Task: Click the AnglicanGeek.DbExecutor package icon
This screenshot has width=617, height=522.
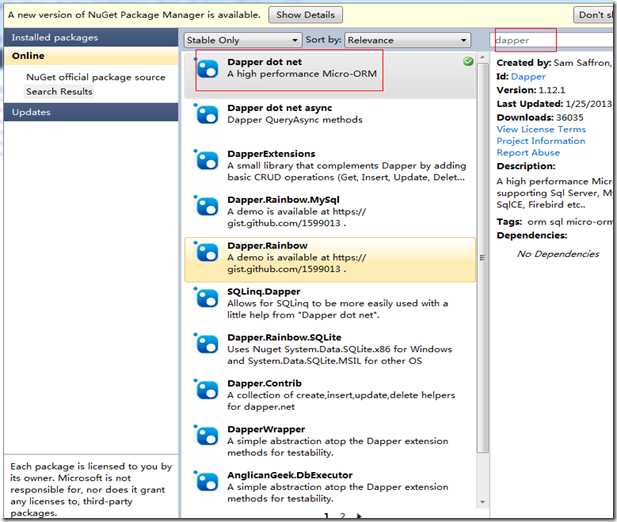Action: pos(207,481)
